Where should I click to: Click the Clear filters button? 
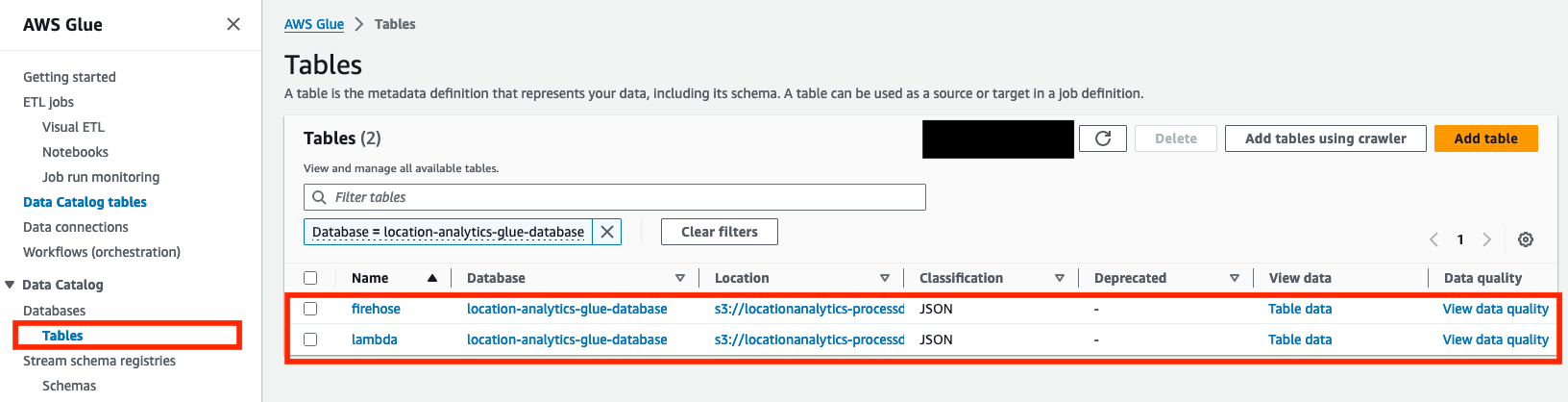point(720,232)
